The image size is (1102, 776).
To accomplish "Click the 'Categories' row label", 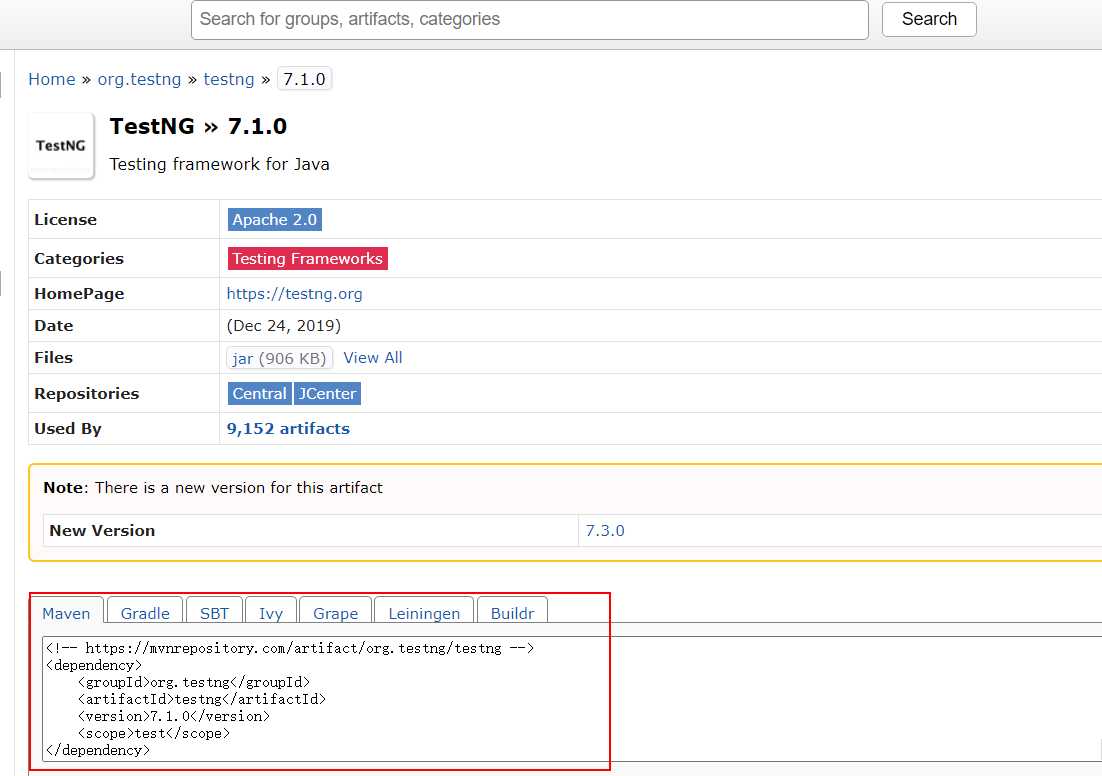I will (79, 259).
